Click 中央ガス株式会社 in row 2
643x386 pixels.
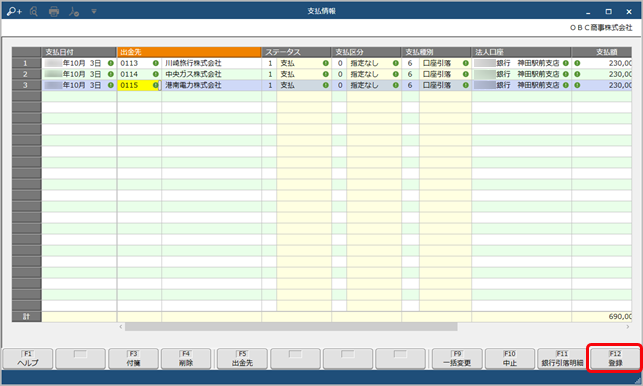tap(193, 74)
